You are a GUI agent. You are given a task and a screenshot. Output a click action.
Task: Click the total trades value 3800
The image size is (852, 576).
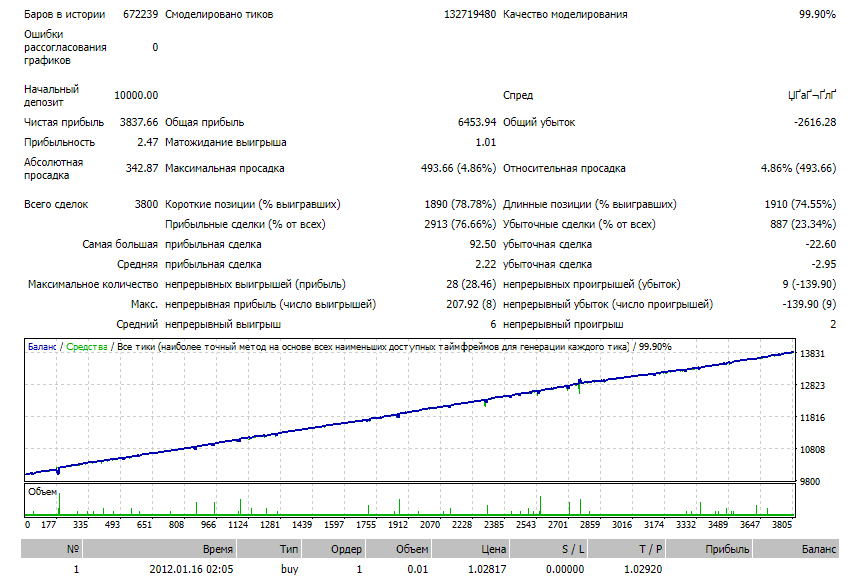(146, 204)
